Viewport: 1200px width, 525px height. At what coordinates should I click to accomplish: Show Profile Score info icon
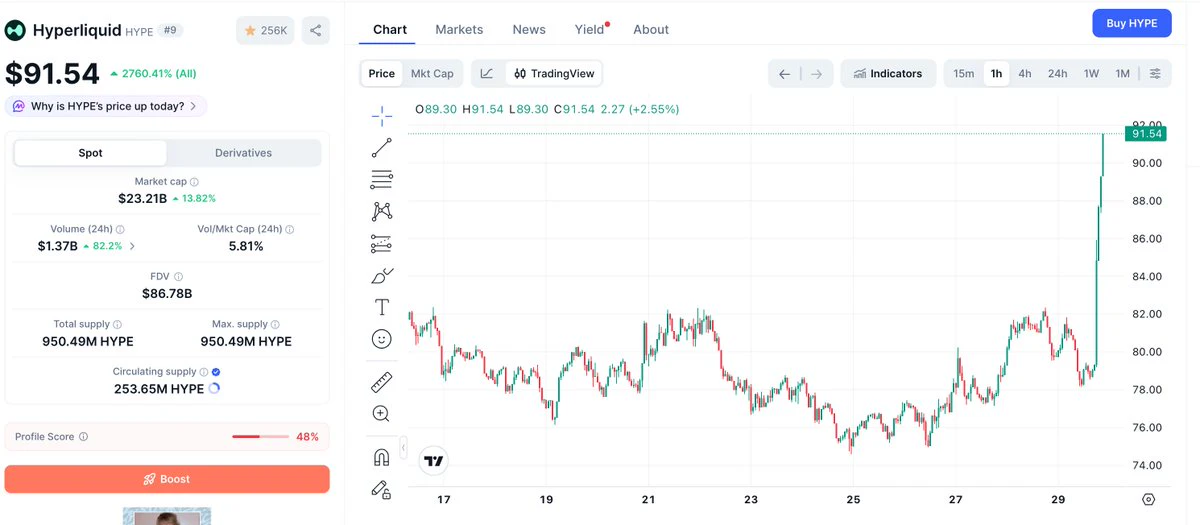[x=83, y=437]
